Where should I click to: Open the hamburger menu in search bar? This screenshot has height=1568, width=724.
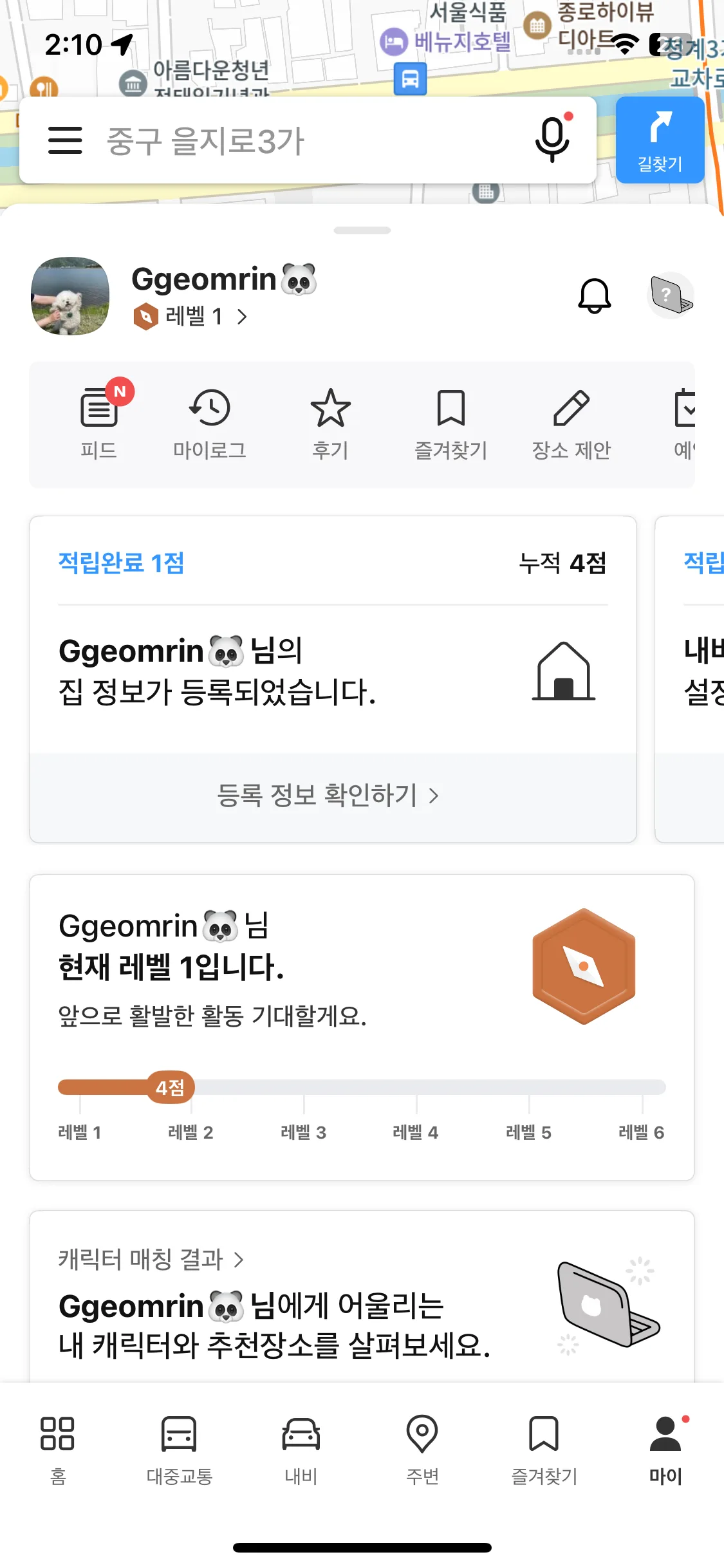[x=65, y=140]
